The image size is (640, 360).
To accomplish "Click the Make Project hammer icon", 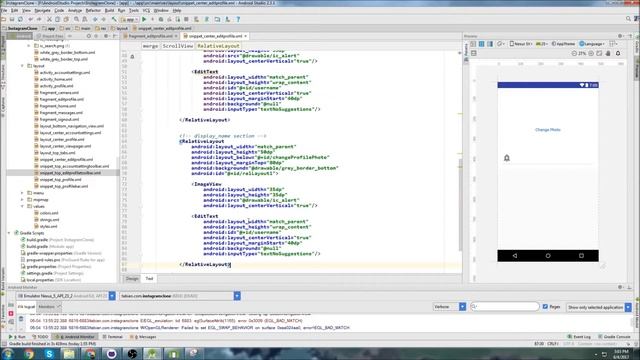I will tap(114, 19).
